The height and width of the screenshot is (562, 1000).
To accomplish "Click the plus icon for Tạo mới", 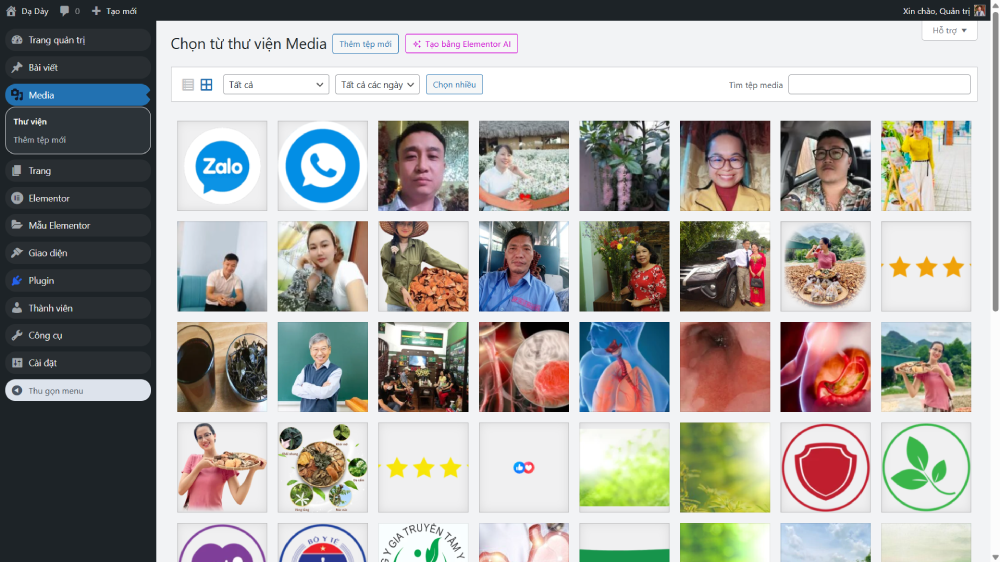I will (96, 11).
